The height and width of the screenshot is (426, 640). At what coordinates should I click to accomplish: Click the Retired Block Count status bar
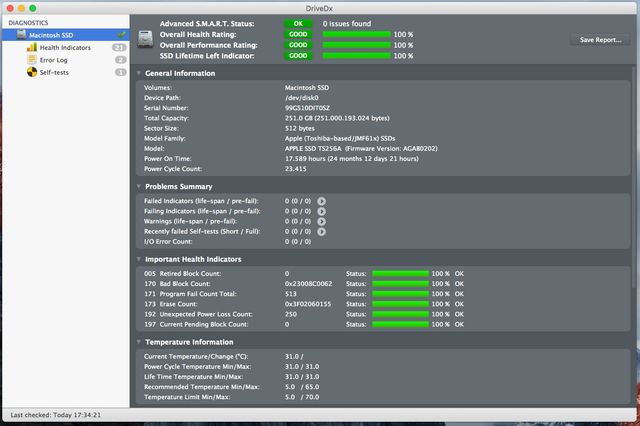pos(400,273)
